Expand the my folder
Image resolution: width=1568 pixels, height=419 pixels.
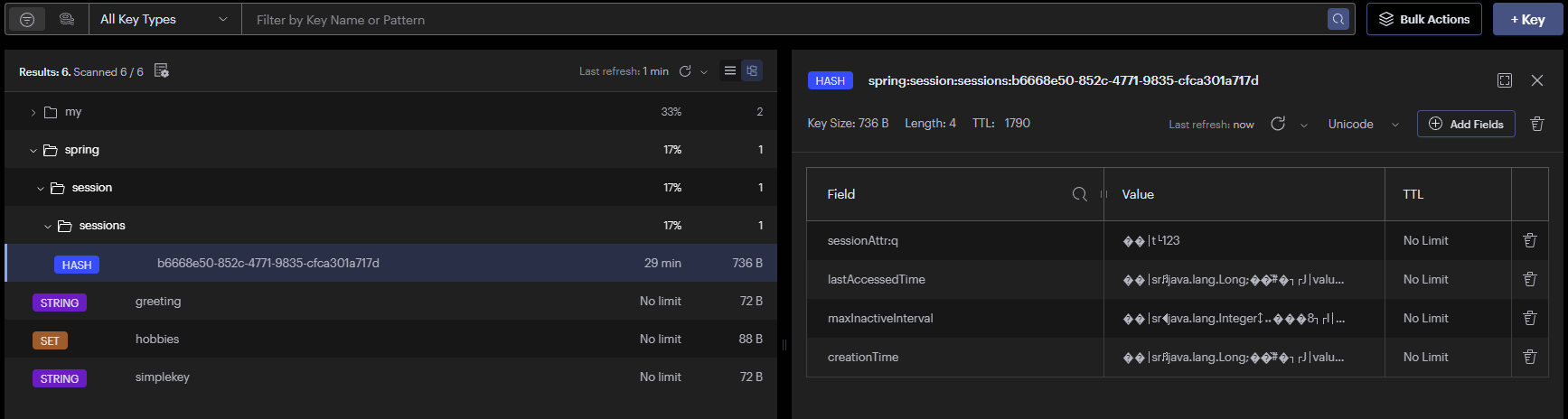(x=33, y=112)
